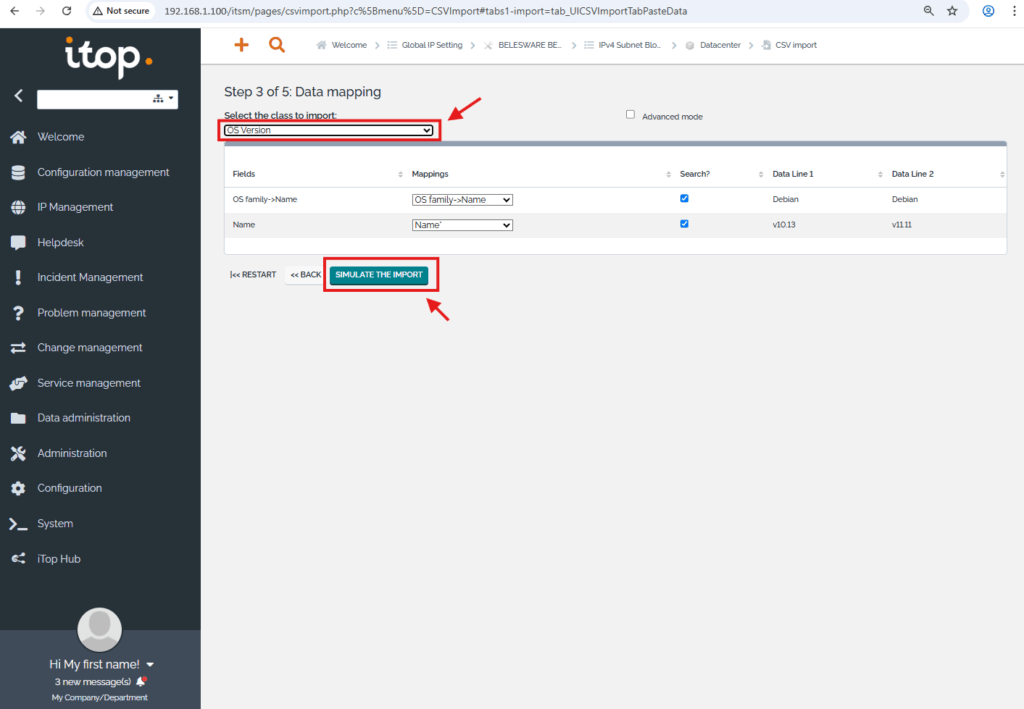This screenshot has height=709, width=1024.
Task: Open the OS Version class dropdown
Action: 328,130
